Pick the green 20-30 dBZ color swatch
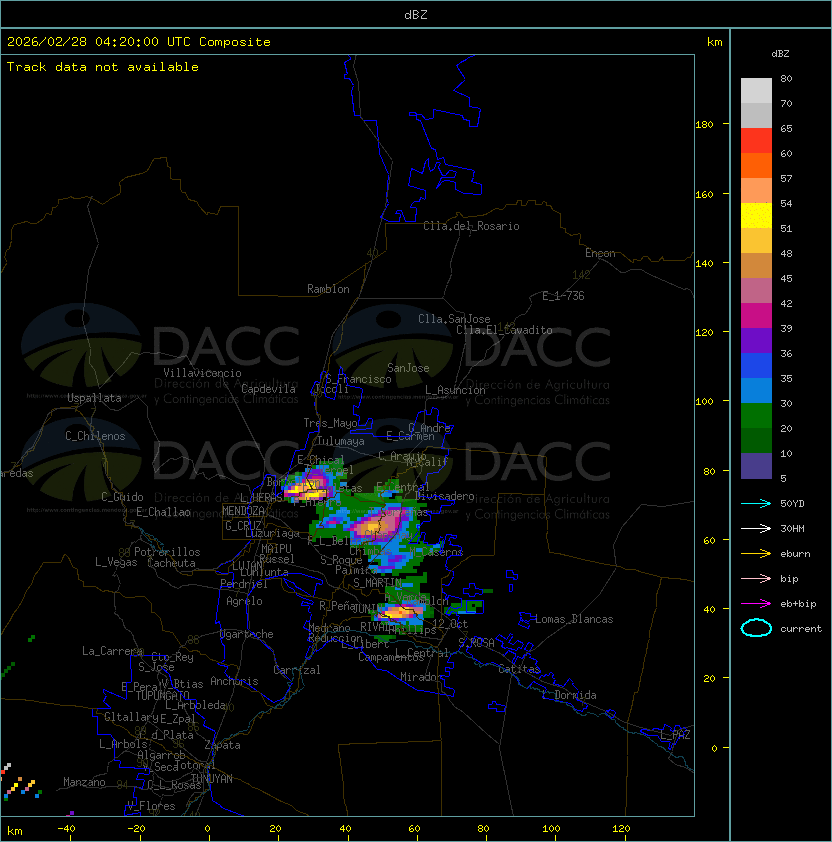832x842 pixels. coord(756,416)
